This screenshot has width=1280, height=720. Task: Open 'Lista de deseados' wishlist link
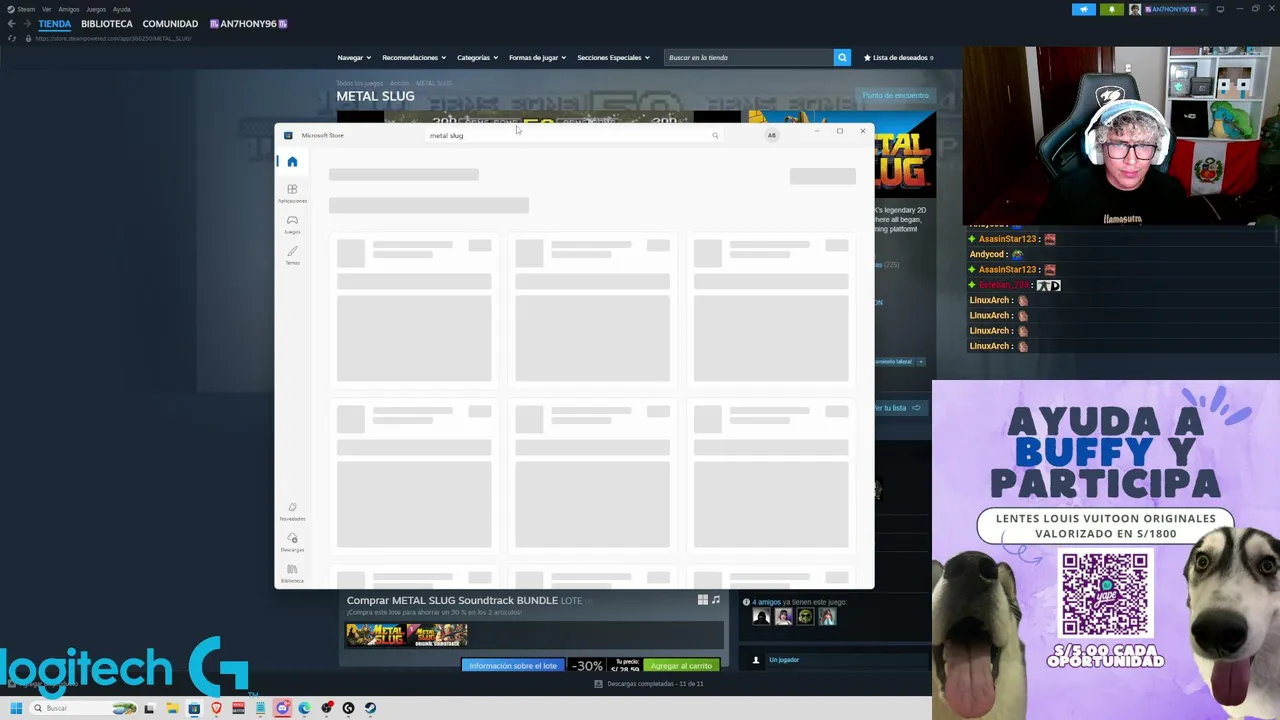tap(898, 57)
